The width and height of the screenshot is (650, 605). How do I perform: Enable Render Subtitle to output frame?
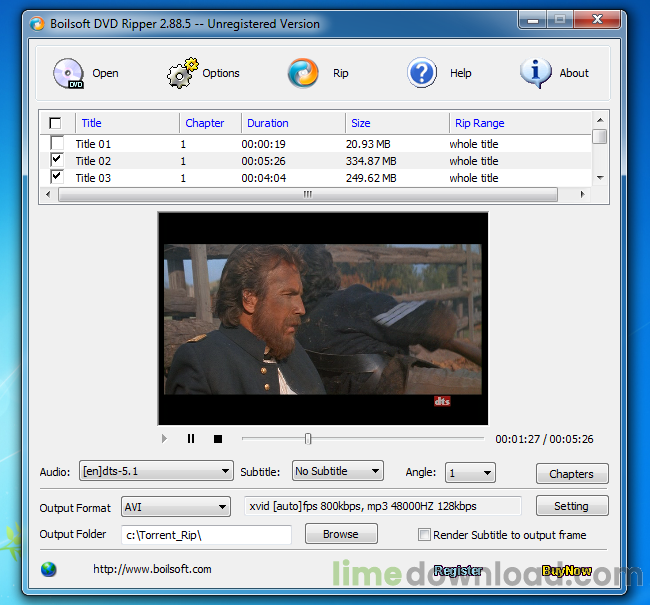(x=424, y=535)
